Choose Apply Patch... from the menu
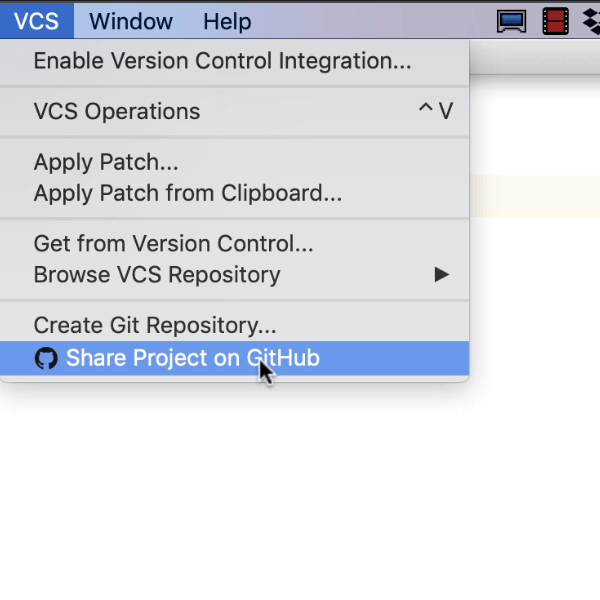The image size is (600, 600). (106, 162)
